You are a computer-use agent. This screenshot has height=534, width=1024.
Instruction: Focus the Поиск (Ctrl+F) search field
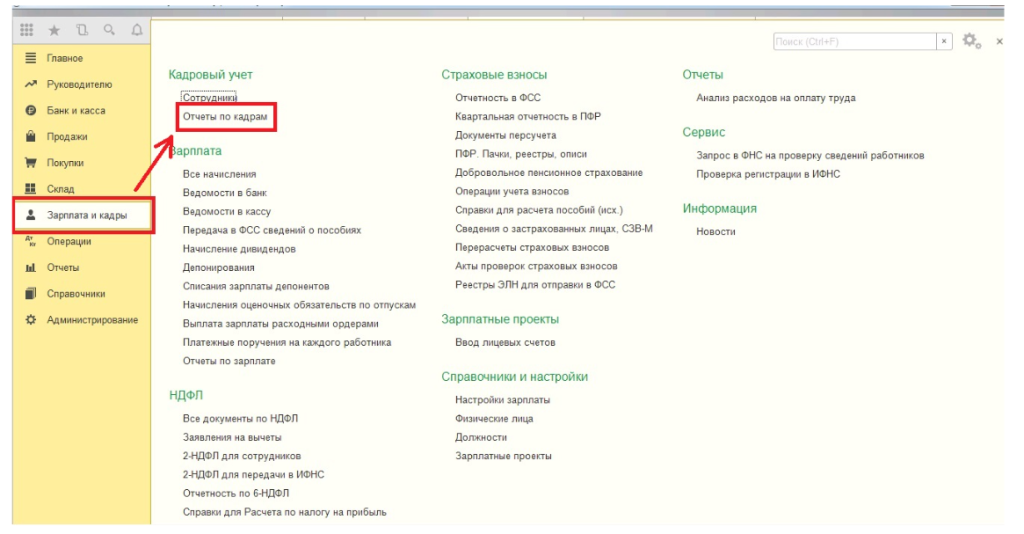point(855,41)
